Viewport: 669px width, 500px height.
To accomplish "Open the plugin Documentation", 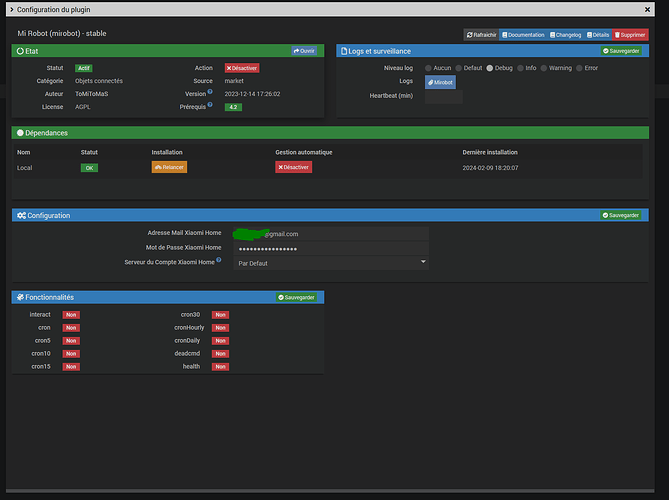I will (x=523, y=35).
